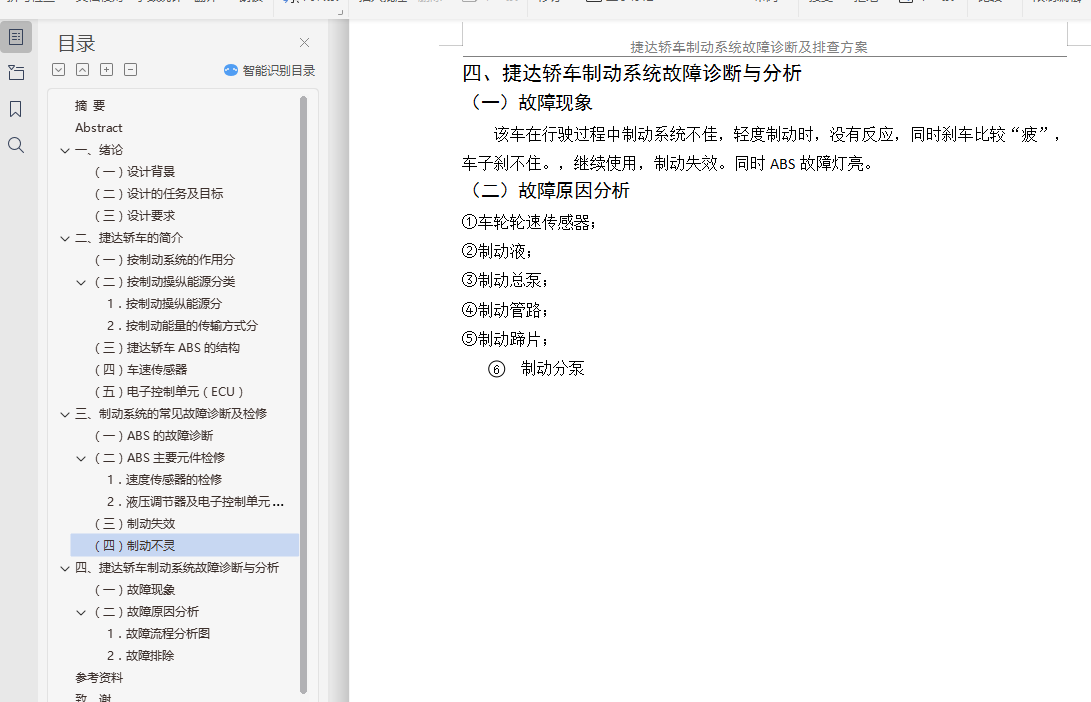The image size is (1091, 702).
Task: Go to (一)按制动系统的作用分
Action: (x=164, y=260)
